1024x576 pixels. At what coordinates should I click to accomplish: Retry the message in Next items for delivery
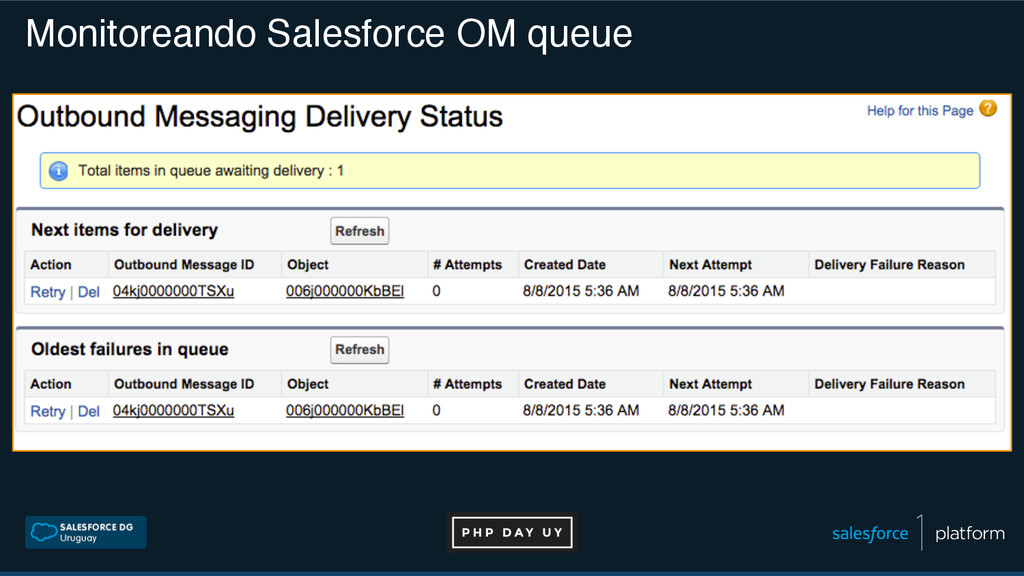tap(48, 292)
